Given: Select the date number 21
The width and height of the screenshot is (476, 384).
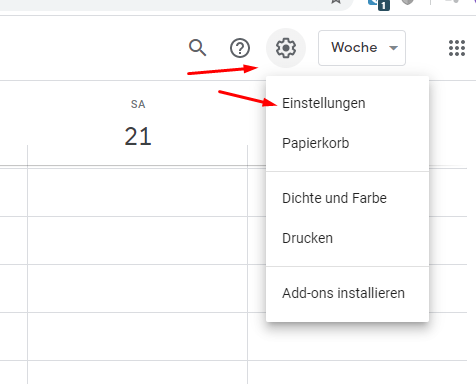Looking at the screenshot, I should (x=138, y=136).
